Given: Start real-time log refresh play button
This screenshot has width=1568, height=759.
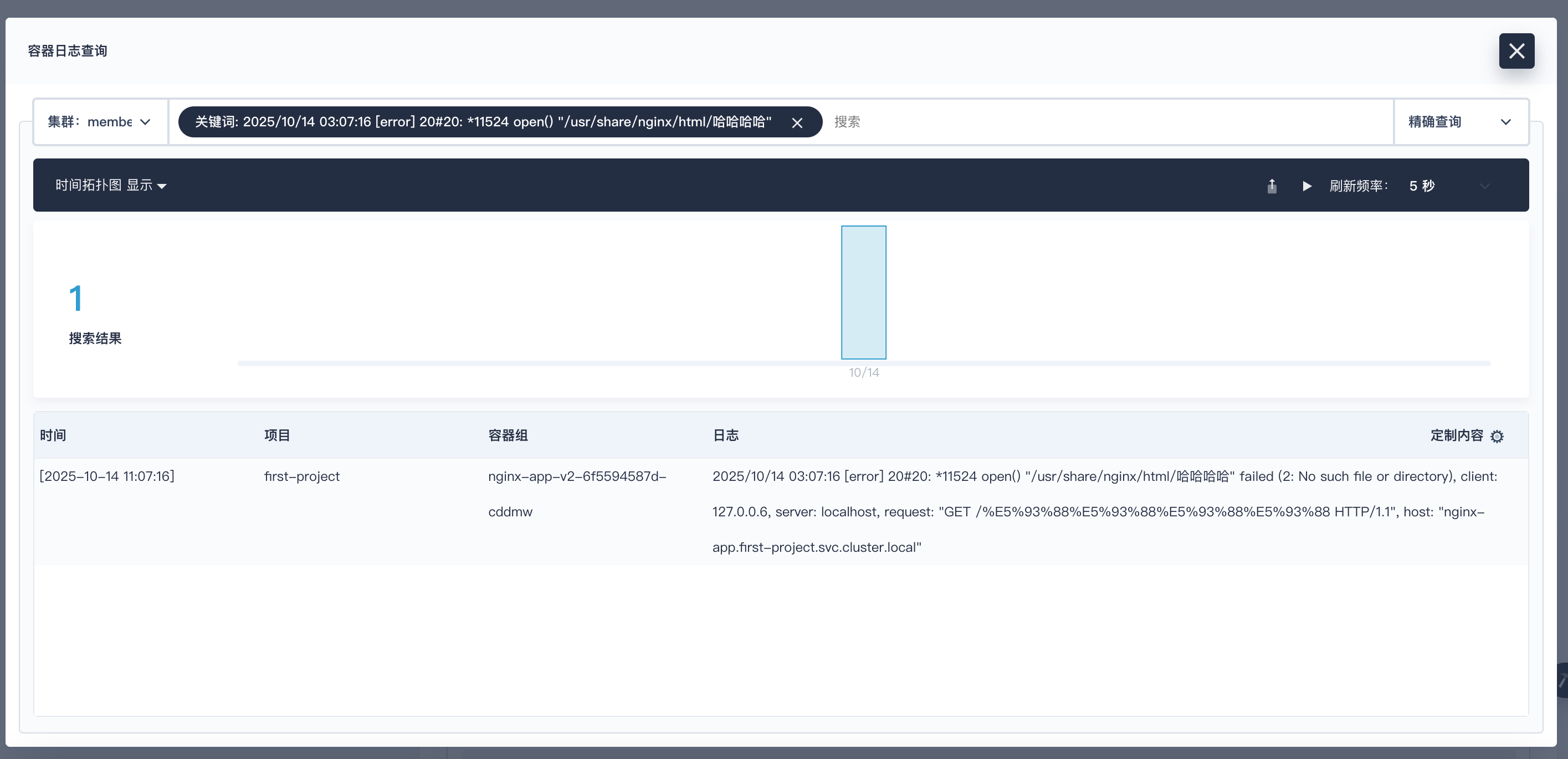Looking at the screenshot, I should tap(1306, 186).
